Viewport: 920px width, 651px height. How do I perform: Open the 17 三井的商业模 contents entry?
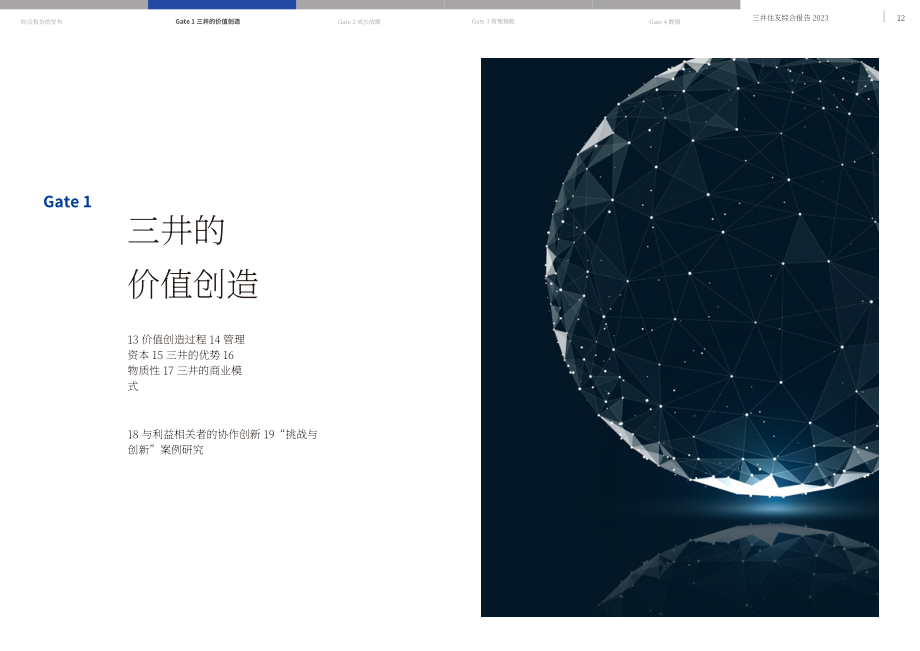(202, 371)
